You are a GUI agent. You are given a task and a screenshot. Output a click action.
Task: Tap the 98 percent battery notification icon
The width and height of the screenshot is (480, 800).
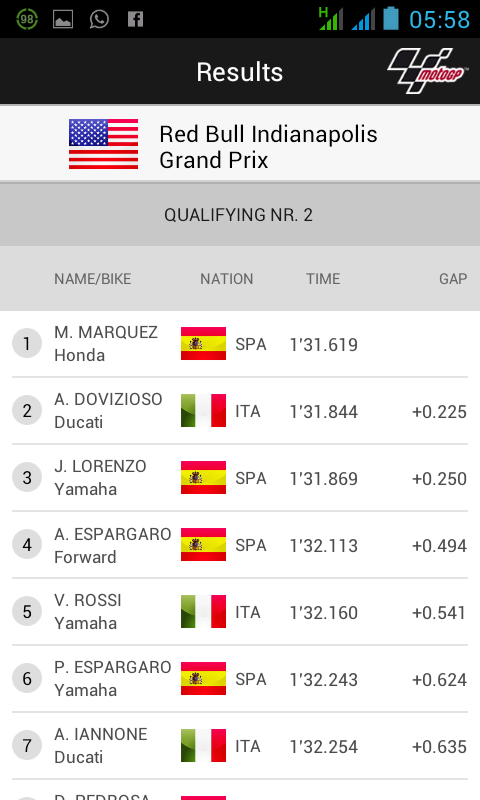tap(27, 19)
